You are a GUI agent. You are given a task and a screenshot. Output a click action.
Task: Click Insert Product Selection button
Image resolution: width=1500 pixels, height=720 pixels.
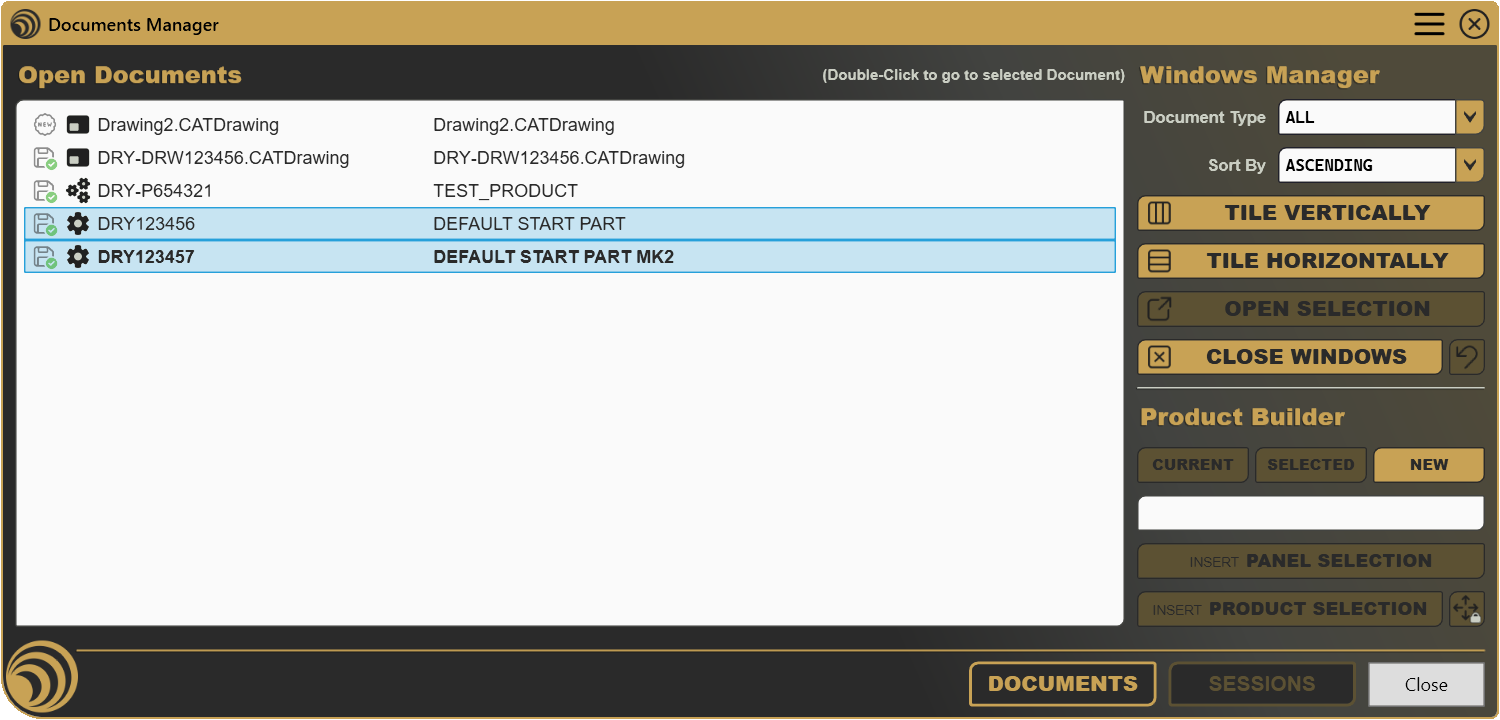coord(1290,609)
